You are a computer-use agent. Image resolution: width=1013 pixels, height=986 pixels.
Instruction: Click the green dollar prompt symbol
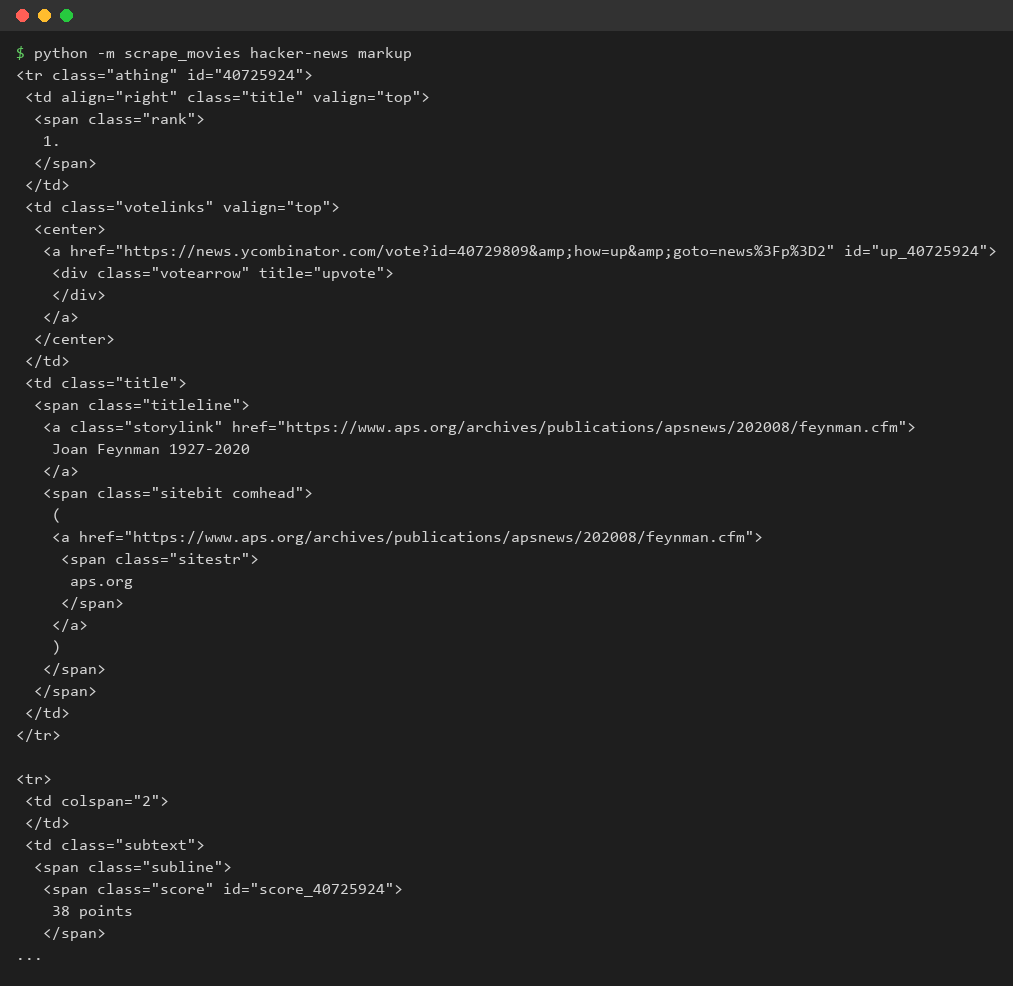[x=21, y=53]
